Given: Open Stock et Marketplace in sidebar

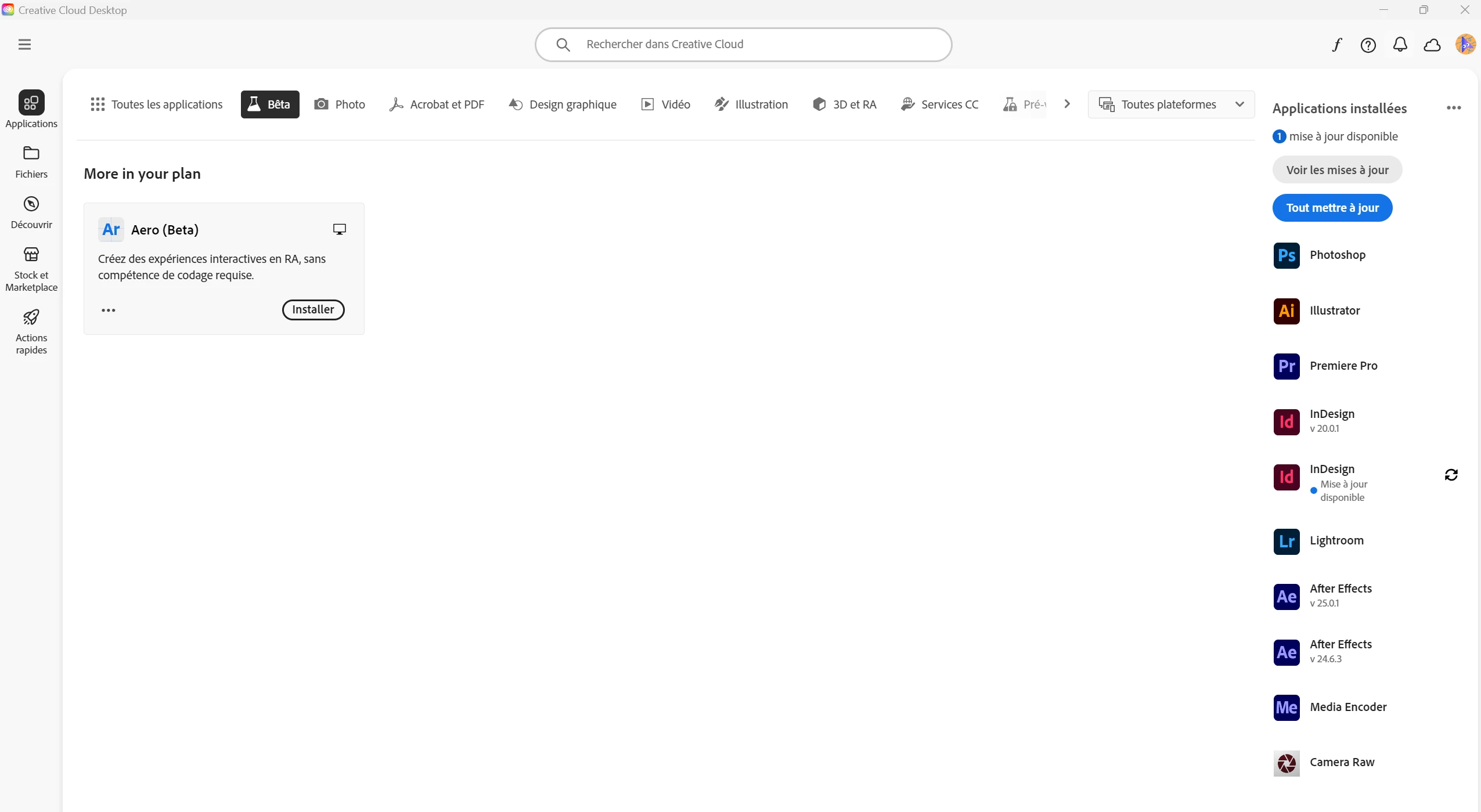Looking at the screenshot, I should coord(31,269).
